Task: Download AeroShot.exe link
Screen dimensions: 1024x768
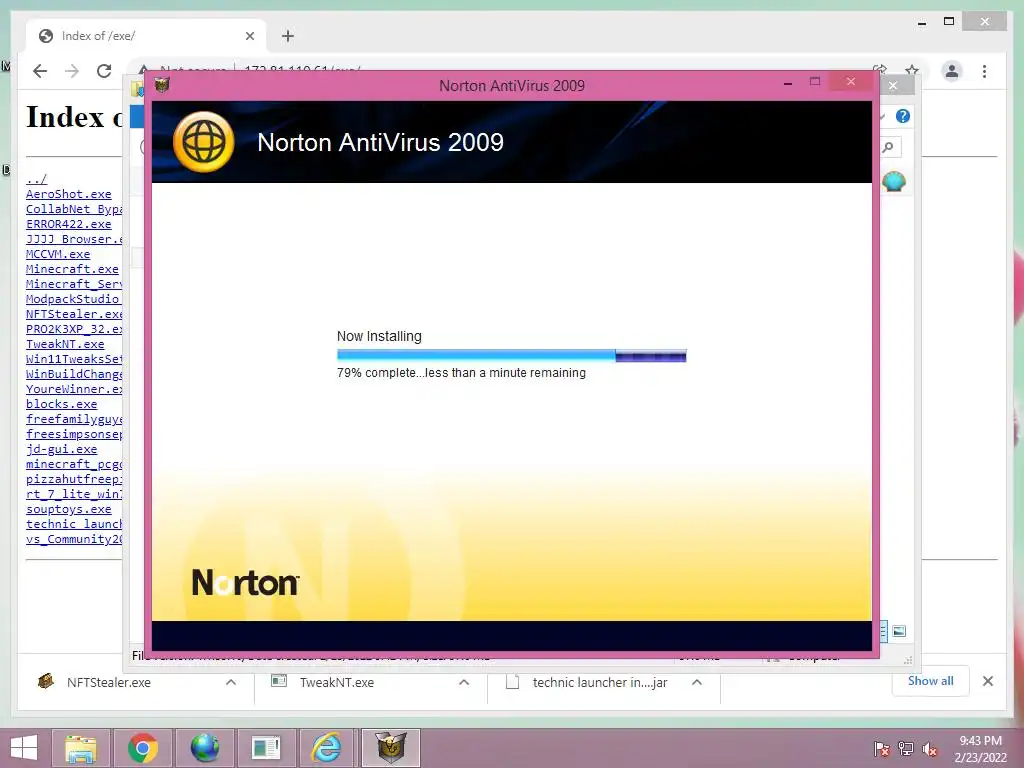Action: [69, 194]
